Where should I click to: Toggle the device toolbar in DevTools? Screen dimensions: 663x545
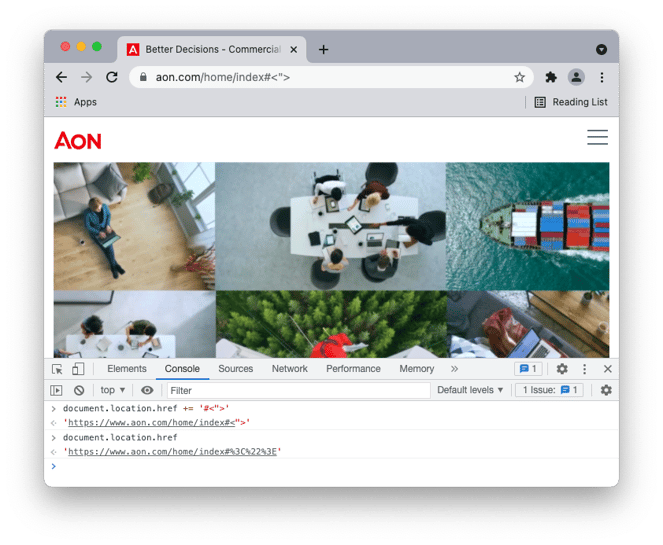pos(78,369)
